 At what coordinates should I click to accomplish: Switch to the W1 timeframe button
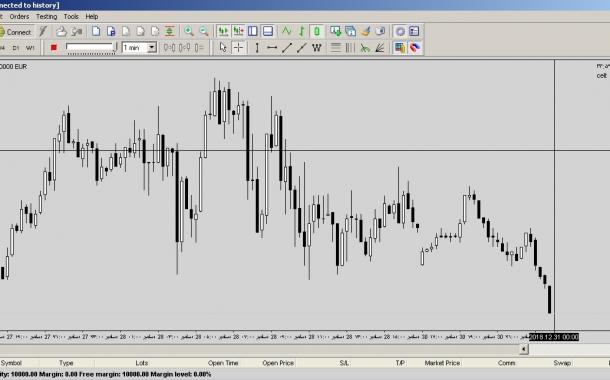[x=30, y=48]
